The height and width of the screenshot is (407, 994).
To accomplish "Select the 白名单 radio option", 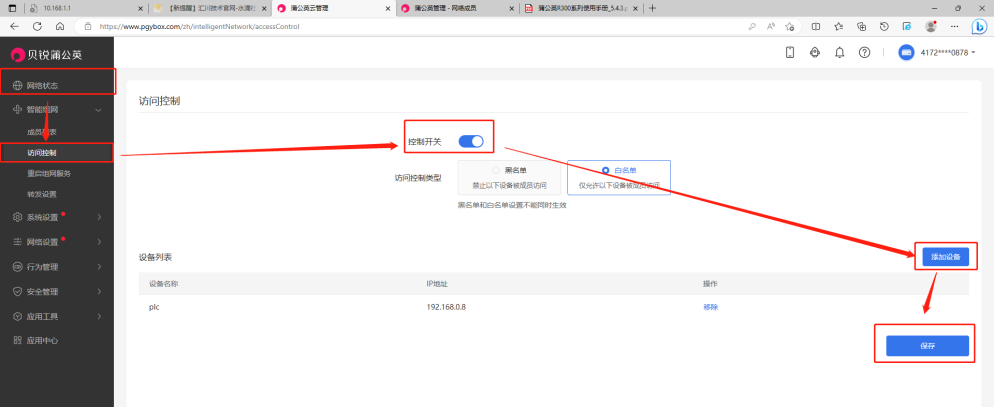I will [605, 170].
